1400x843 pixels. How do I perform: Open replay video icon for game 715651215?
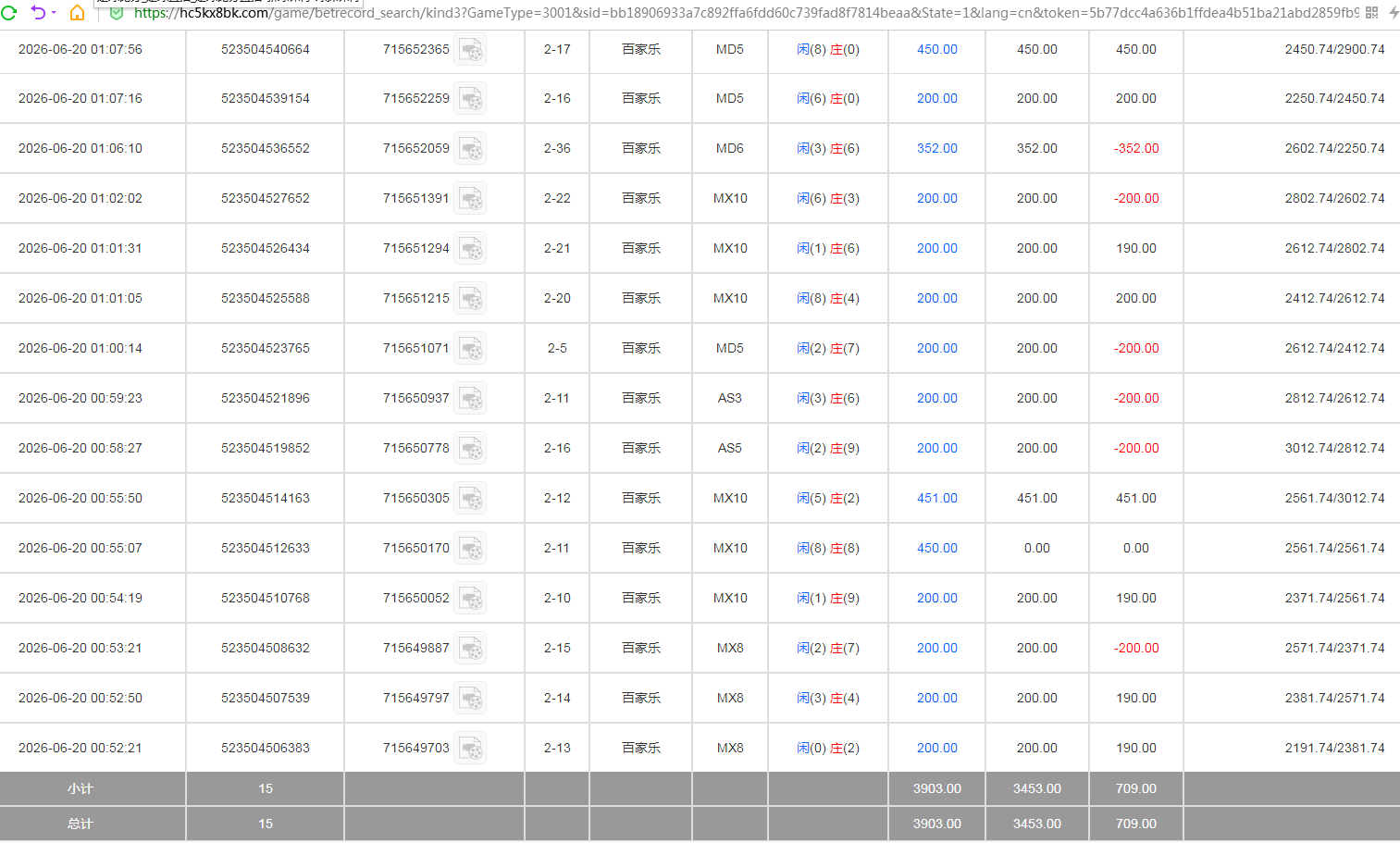471,298
